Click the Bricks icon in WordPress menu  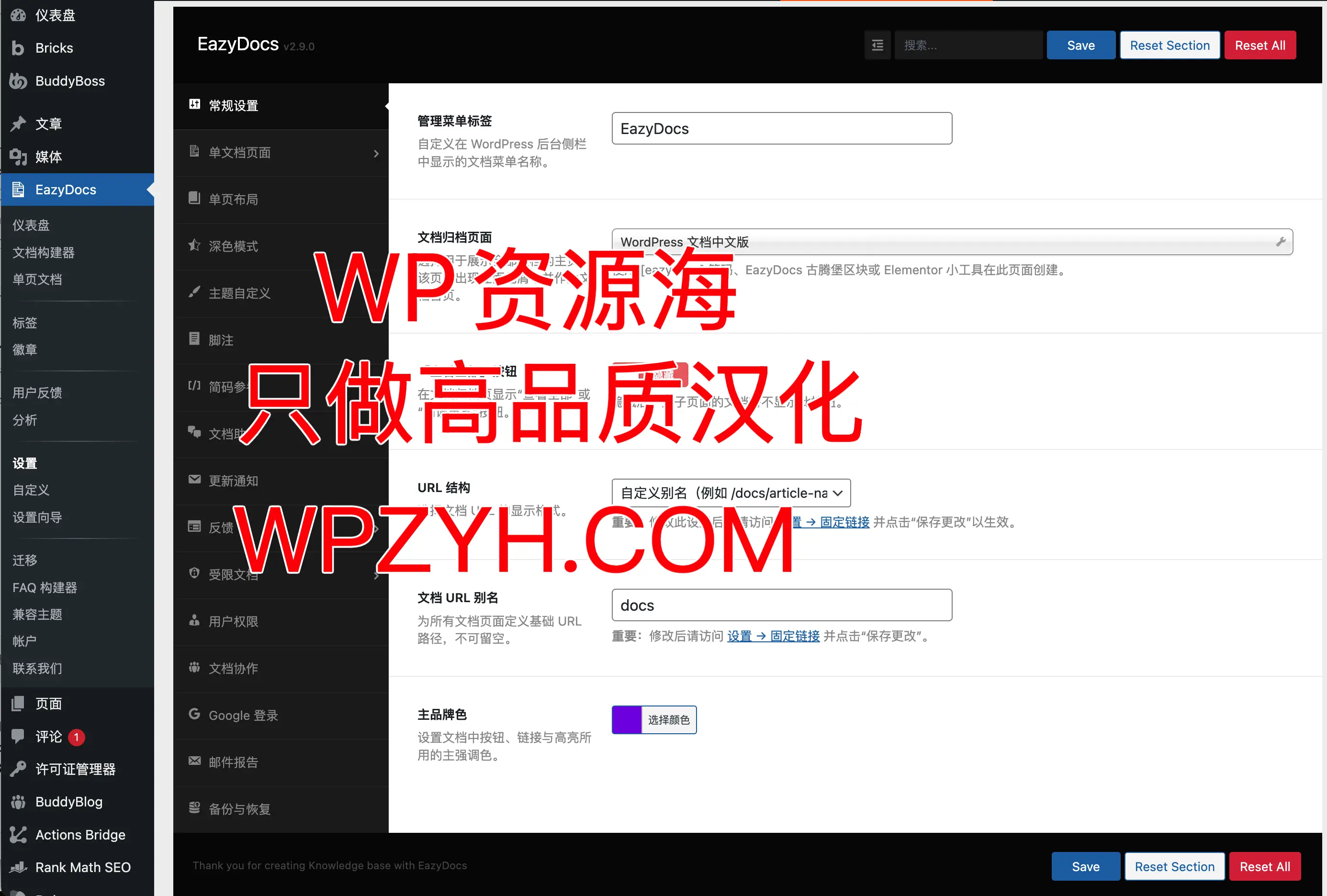[x=18, y=48]
